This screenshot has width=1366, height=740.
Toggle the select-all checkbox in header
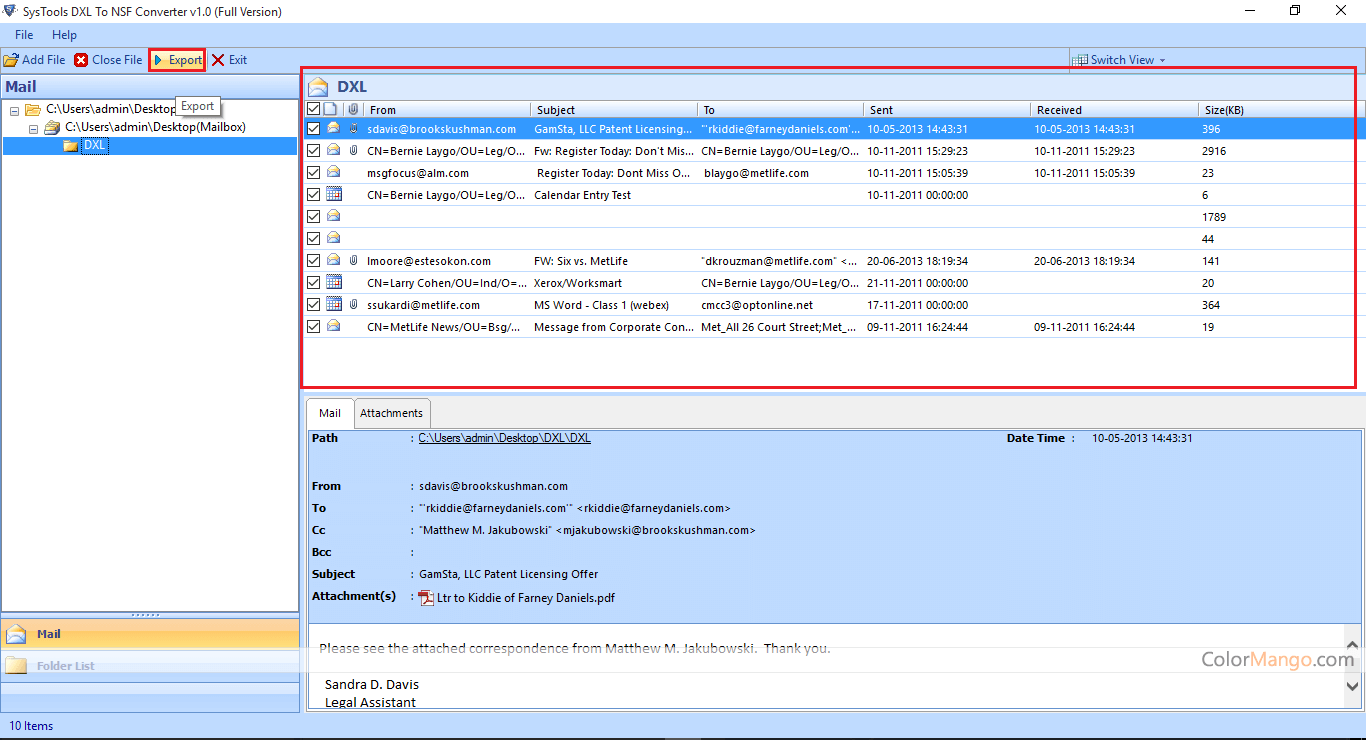pos(314,109)
